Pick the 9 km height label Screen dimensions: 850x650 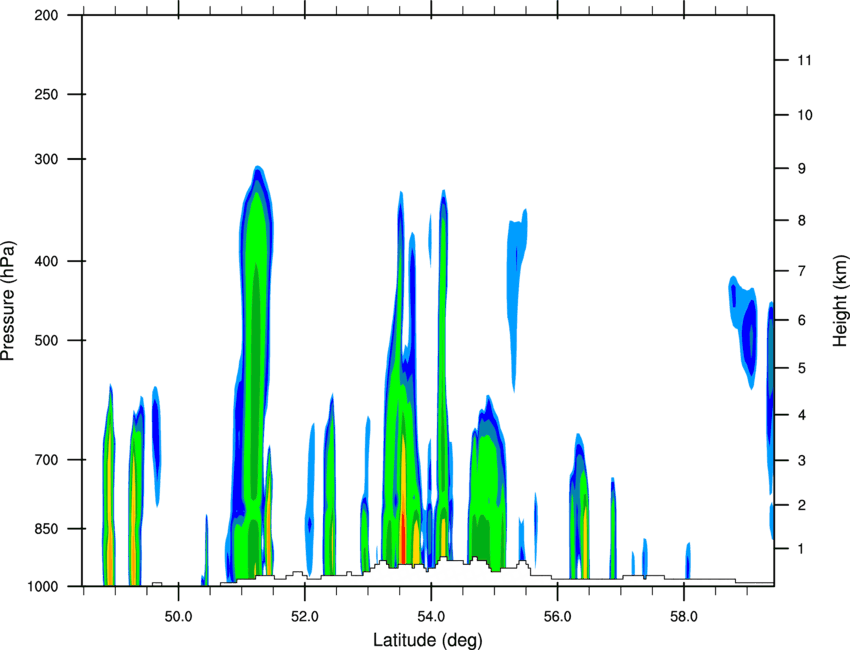click(x=802, y=169)
